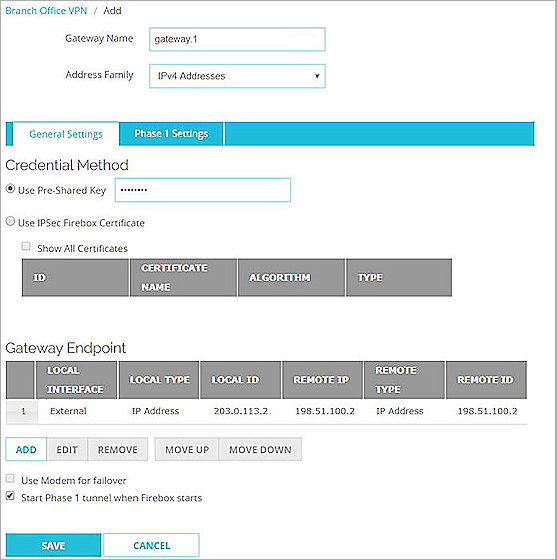Switch to the General Settings tab
Viewport: 557px width, 560px height.
click(x=66, y=134)
